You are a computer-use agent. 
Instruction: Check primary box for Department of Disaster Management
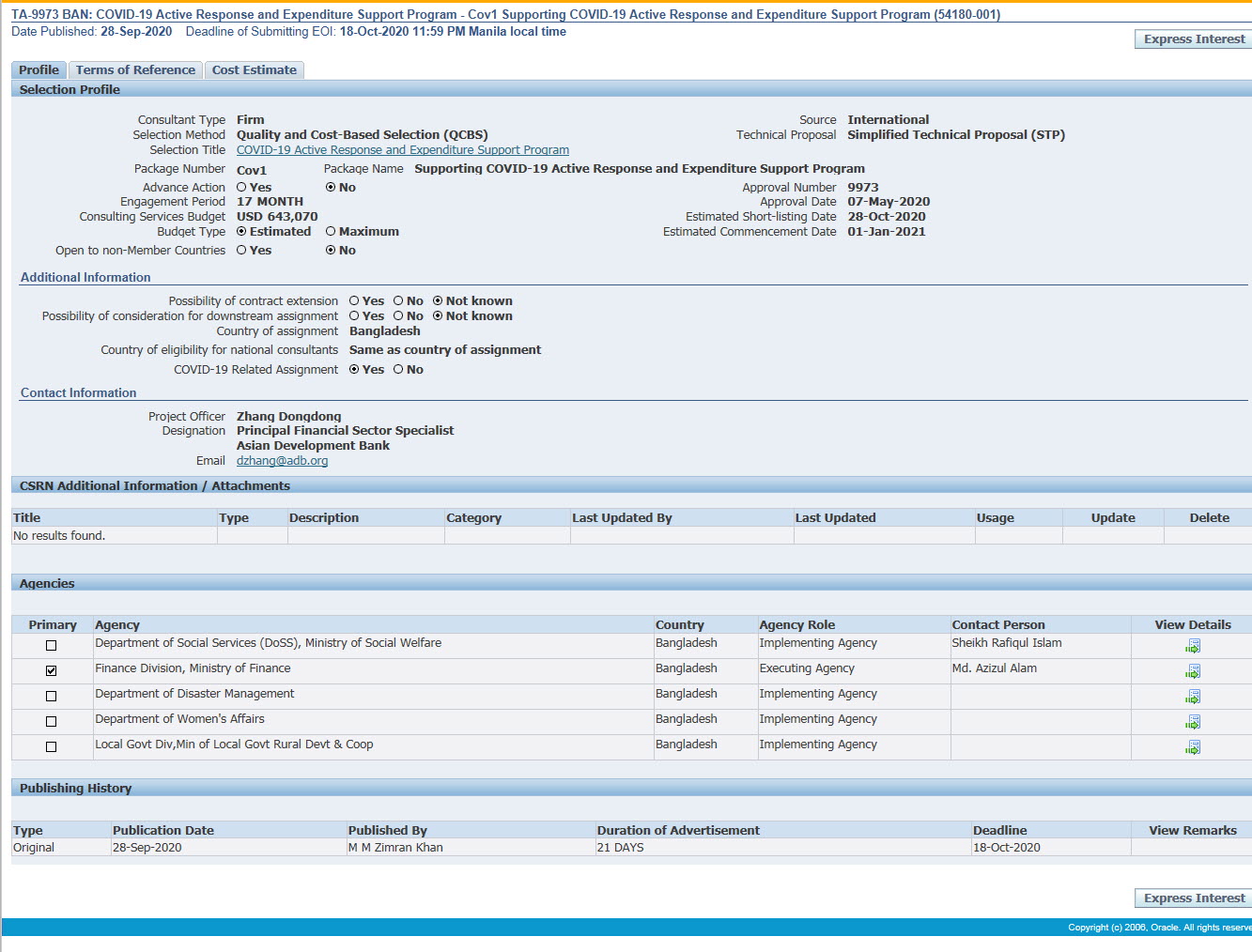[x=52, y=697]
